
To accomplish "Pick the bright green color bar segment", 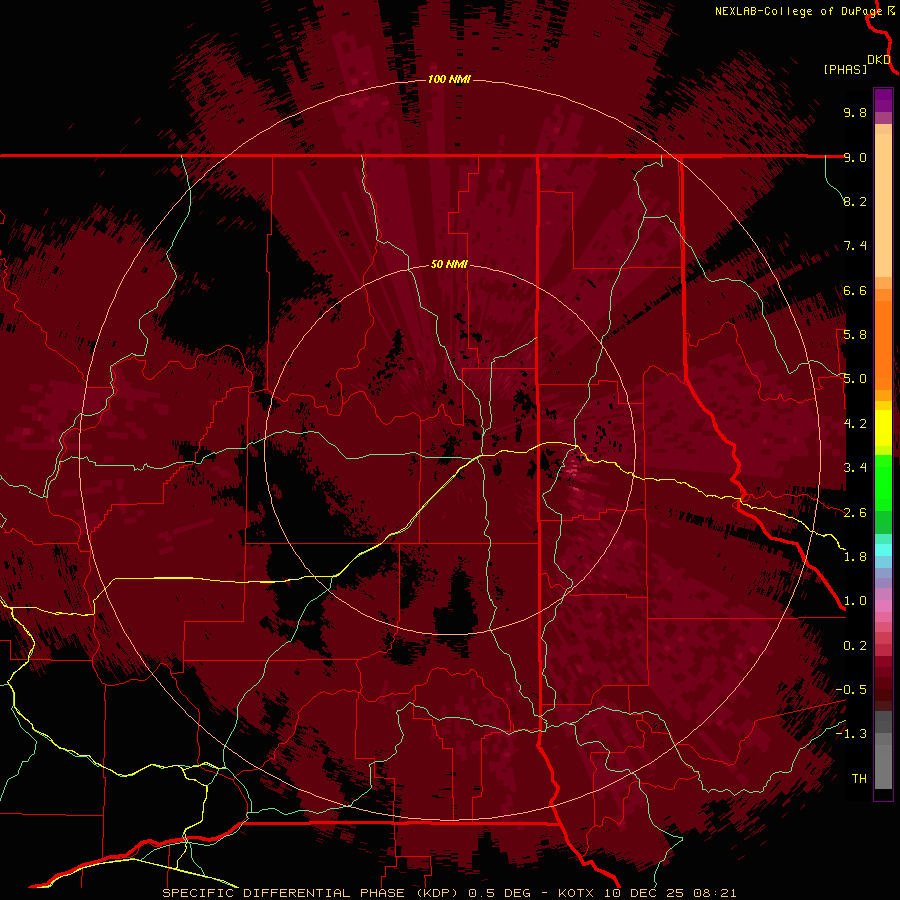I will (x=883, y=482).
